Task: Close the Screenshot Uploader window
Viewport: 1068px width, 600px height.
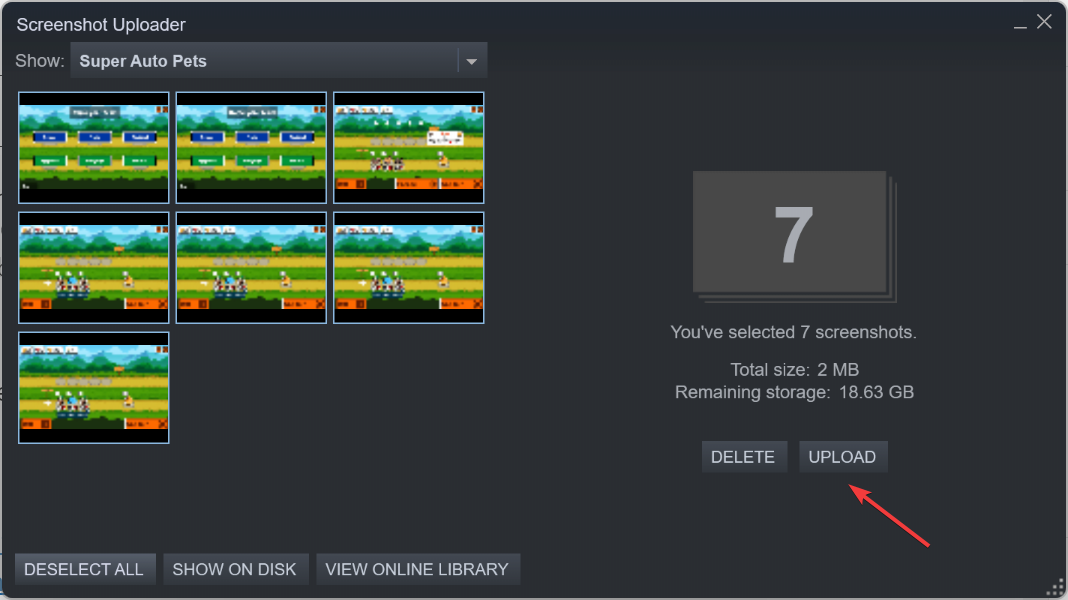Action: pyautogui.click(x=1044, y=22)
